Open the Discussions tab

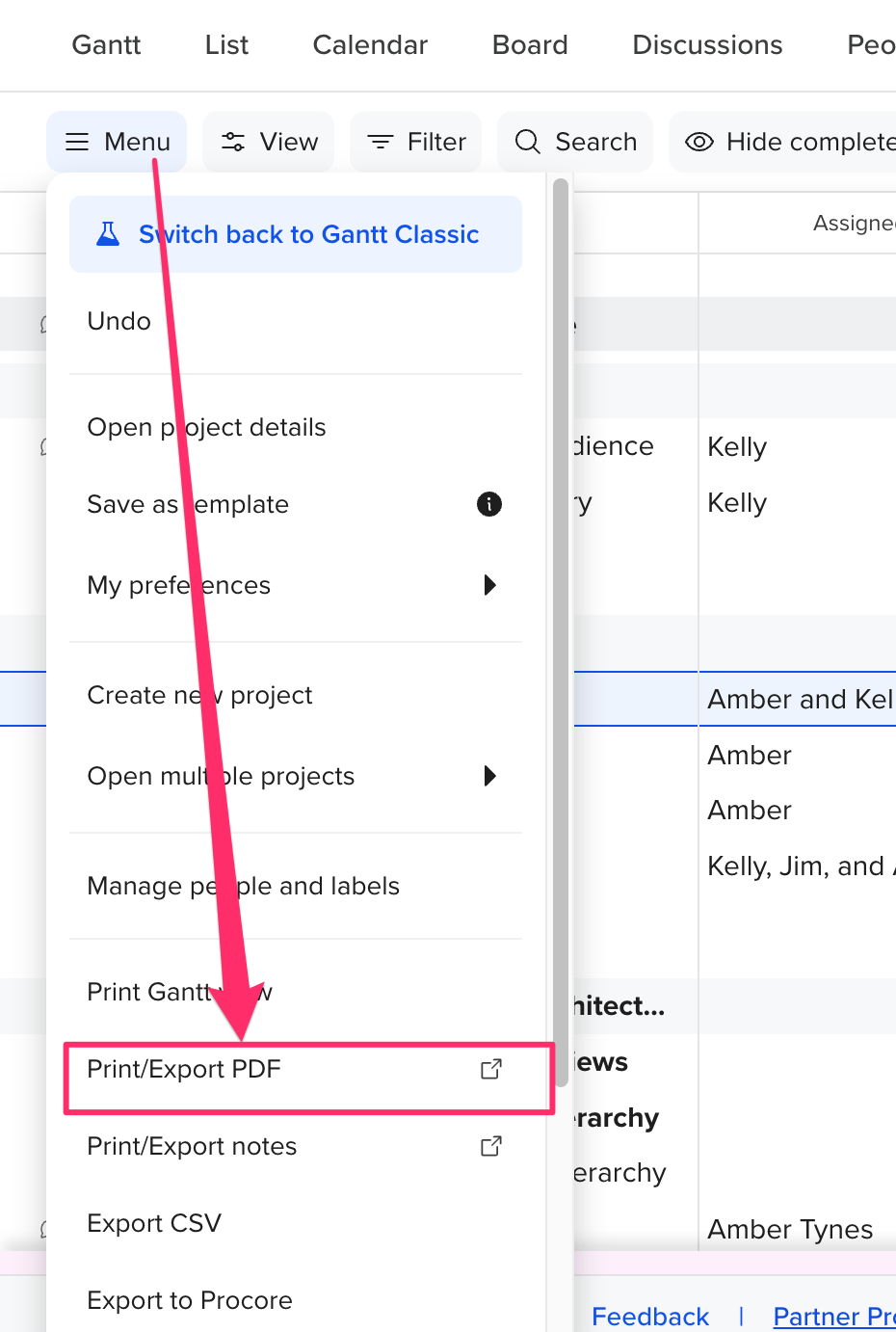click(x=707, y=45)
